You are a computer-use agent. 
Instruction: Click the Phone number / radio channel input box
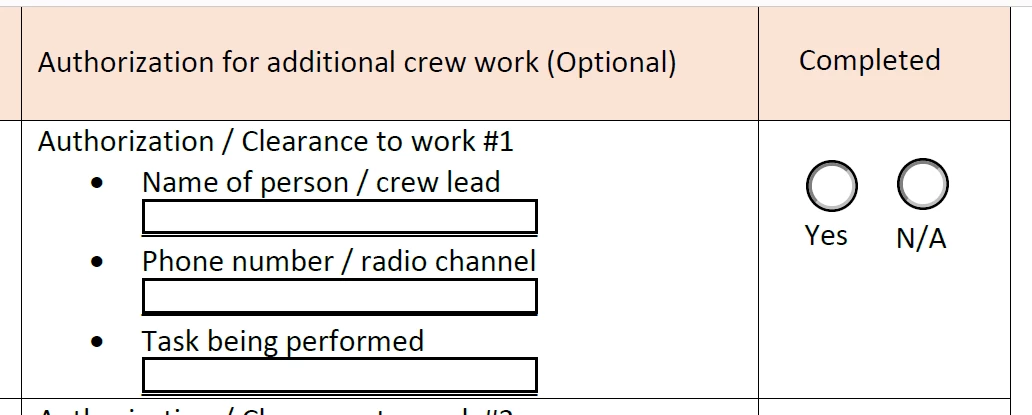tap(340, 297)
